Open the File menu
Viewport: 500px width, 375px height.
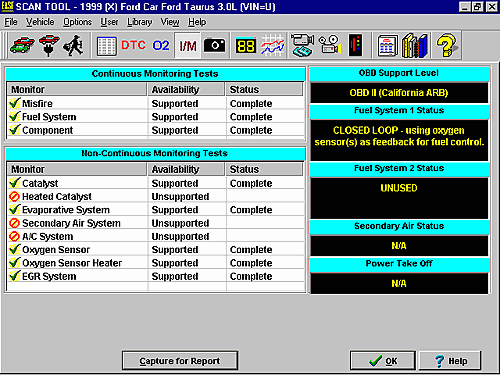pos(11,22)
